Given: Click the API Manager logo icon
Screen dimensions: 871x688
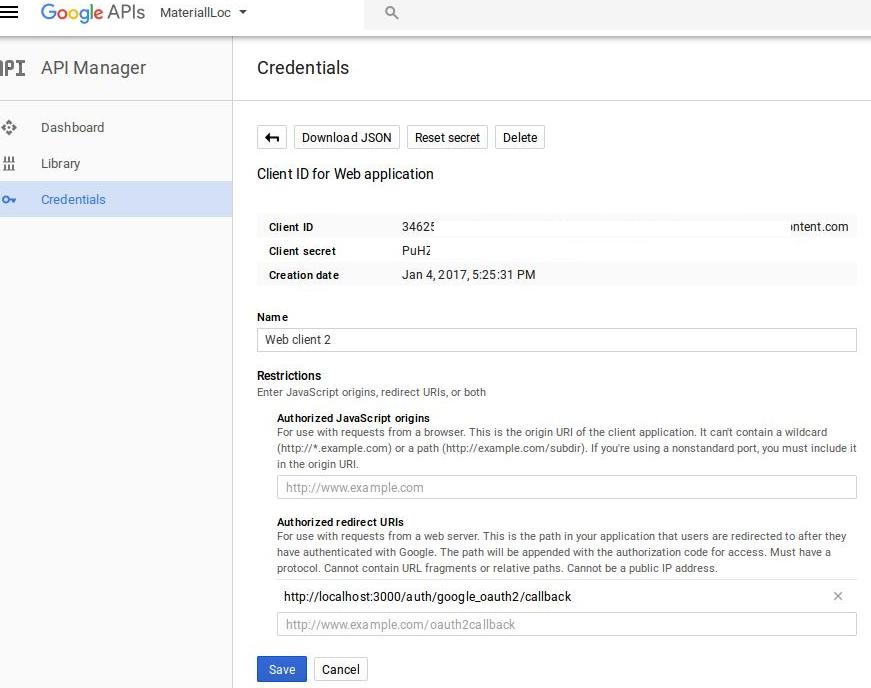Looking at the screenshot, I should (x=12, y=68).
